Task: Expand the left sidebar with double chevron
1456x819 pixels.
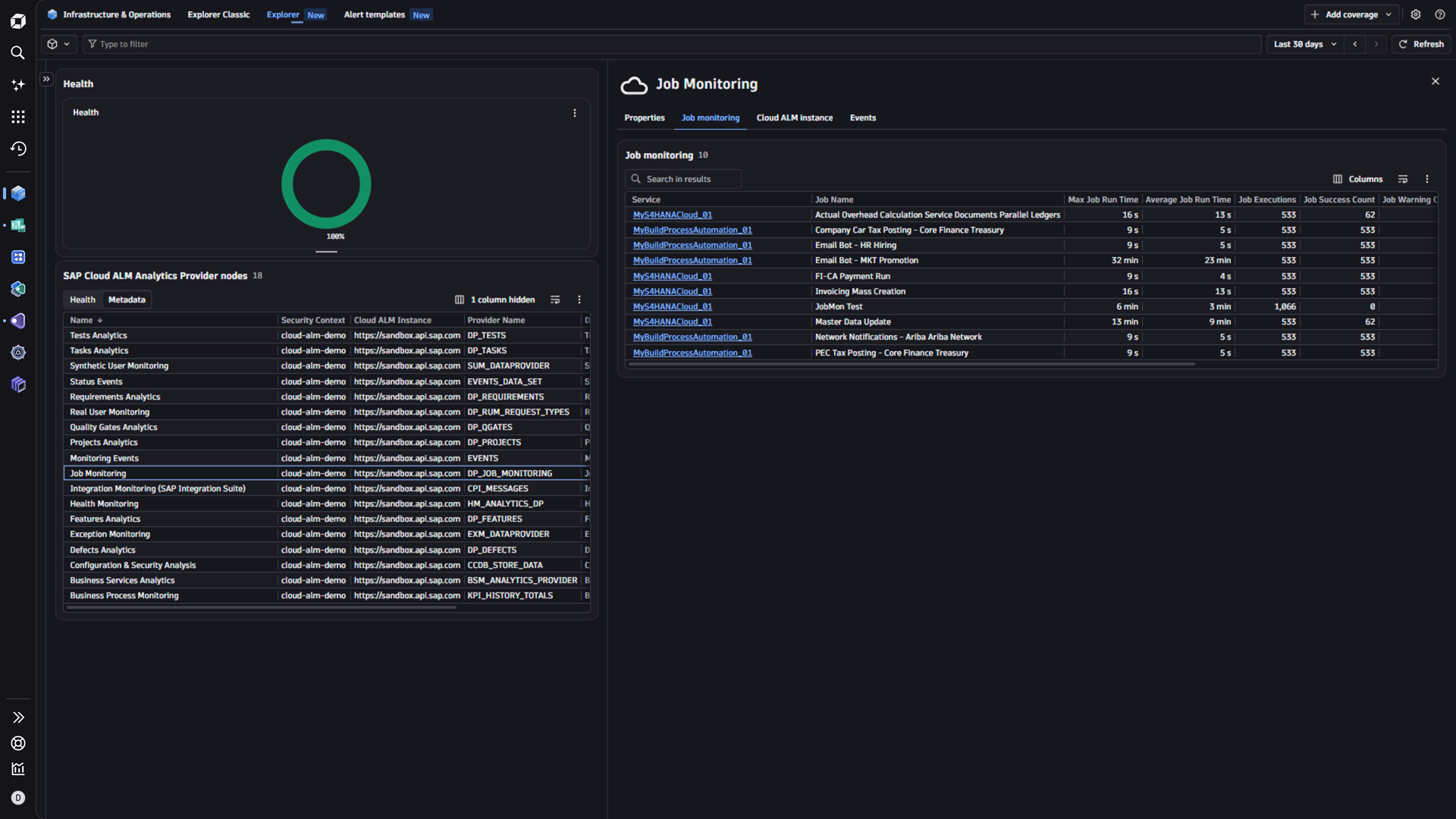Action: (x=18, y=717)
